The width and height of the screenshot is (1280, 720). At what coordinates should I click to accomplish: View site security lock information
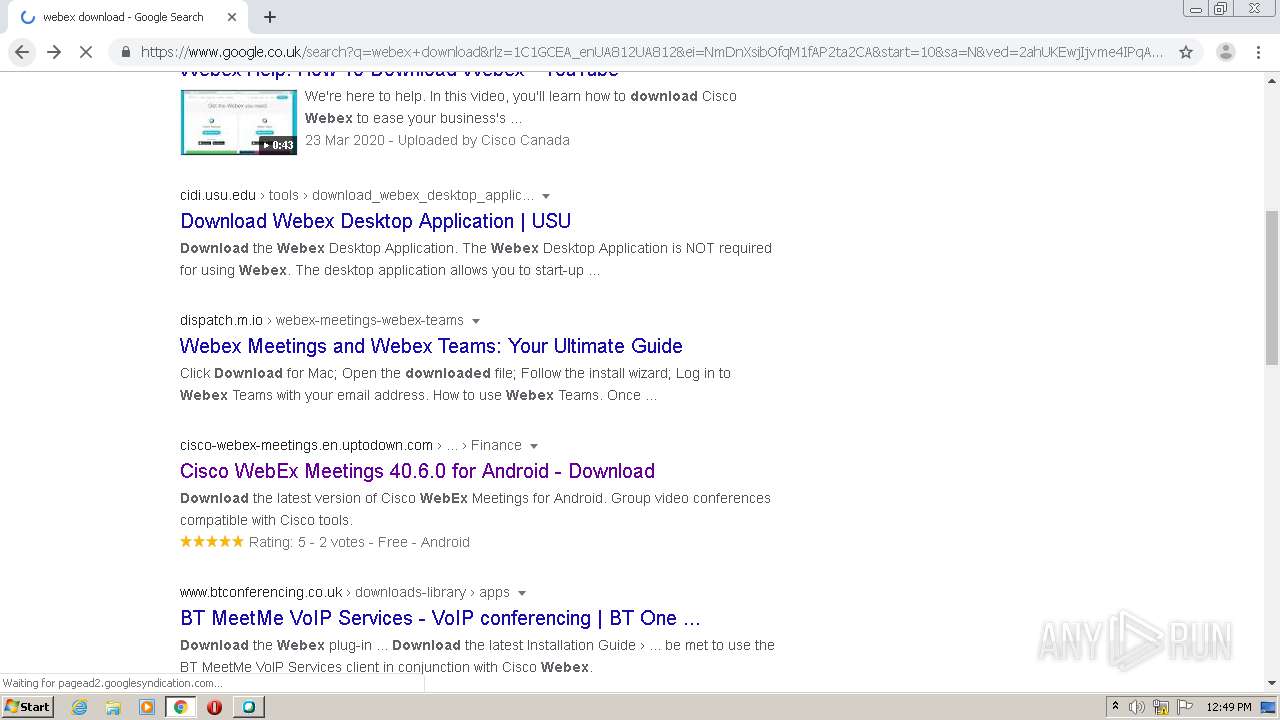125,52
